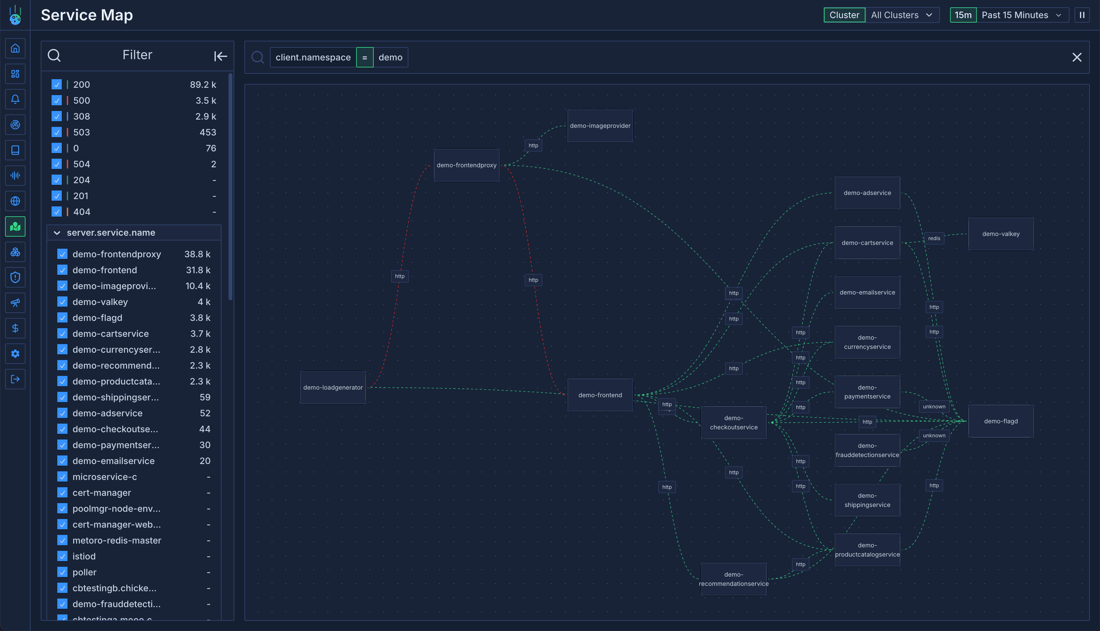The image size is (1100, 631).
Task: Collapse the Filter panel with arrow icon
Action: pos(220,56)
